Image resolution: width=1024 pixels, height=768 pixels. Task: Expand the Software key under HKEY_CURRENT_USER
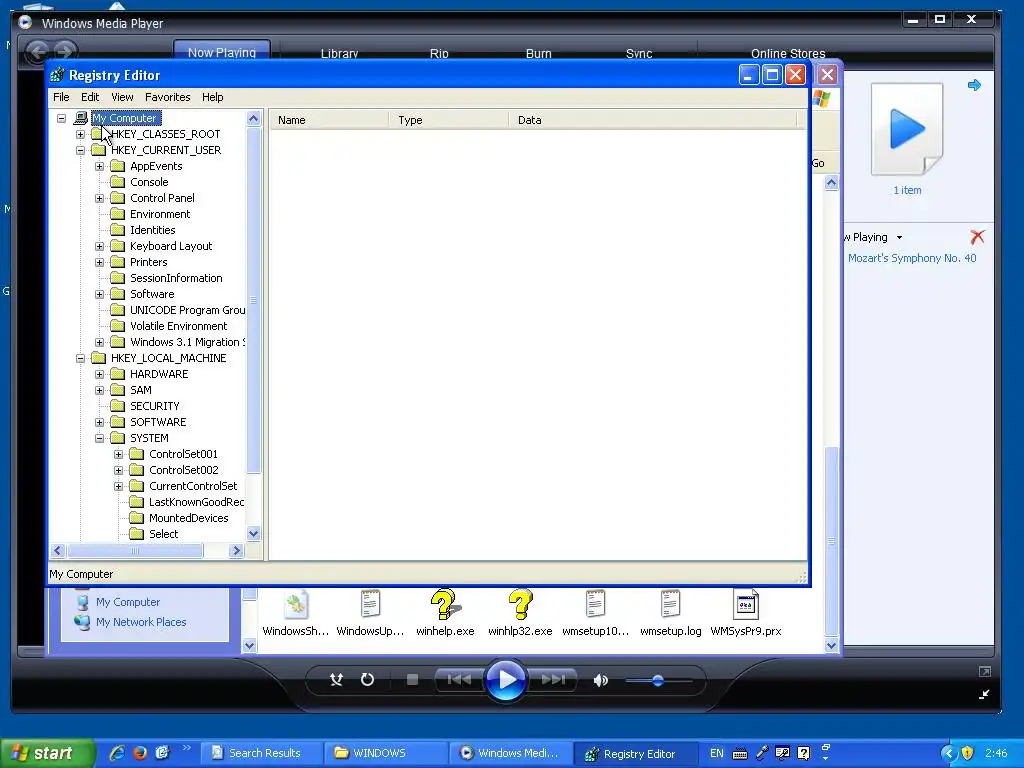click(x=99, y=295)
